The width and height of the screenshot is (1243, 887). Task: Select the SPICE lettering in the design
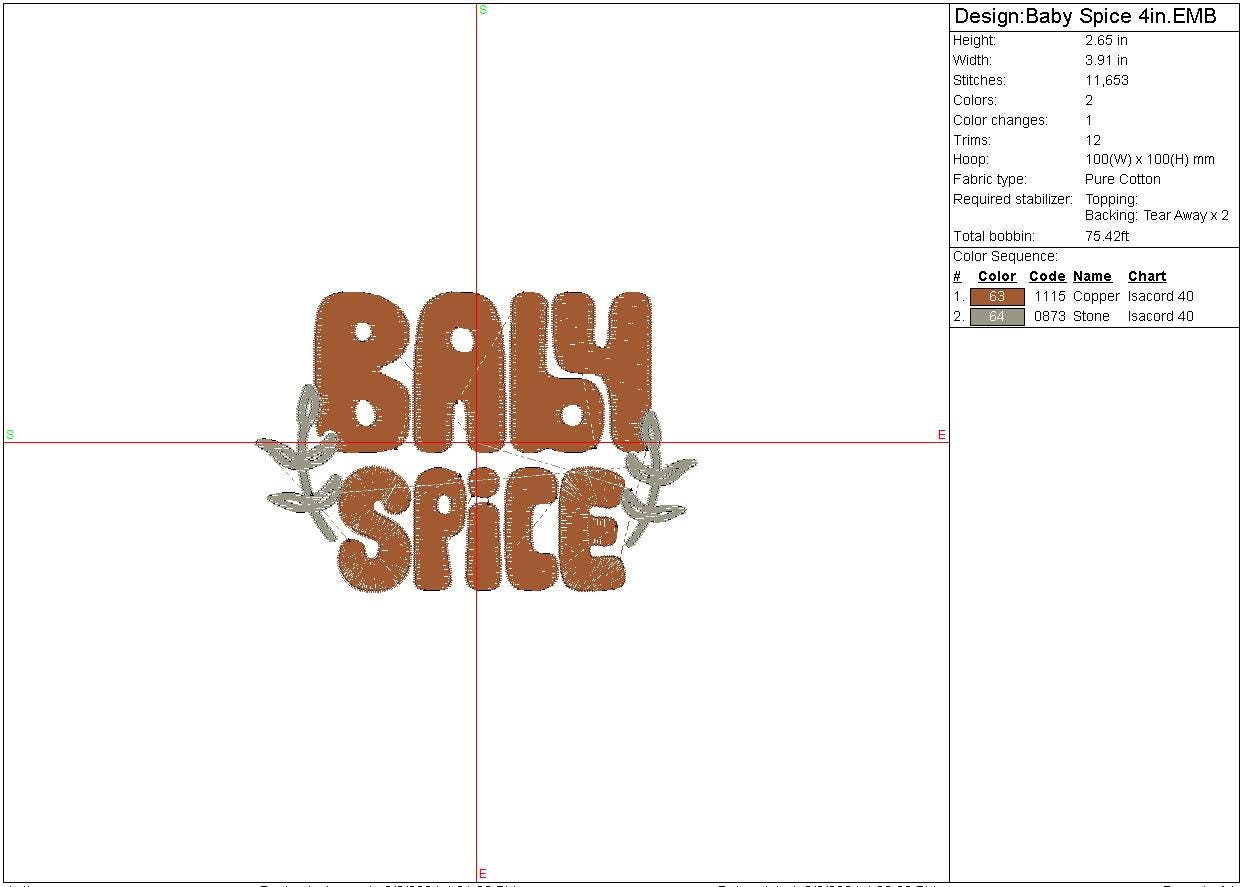coord(483,528)
